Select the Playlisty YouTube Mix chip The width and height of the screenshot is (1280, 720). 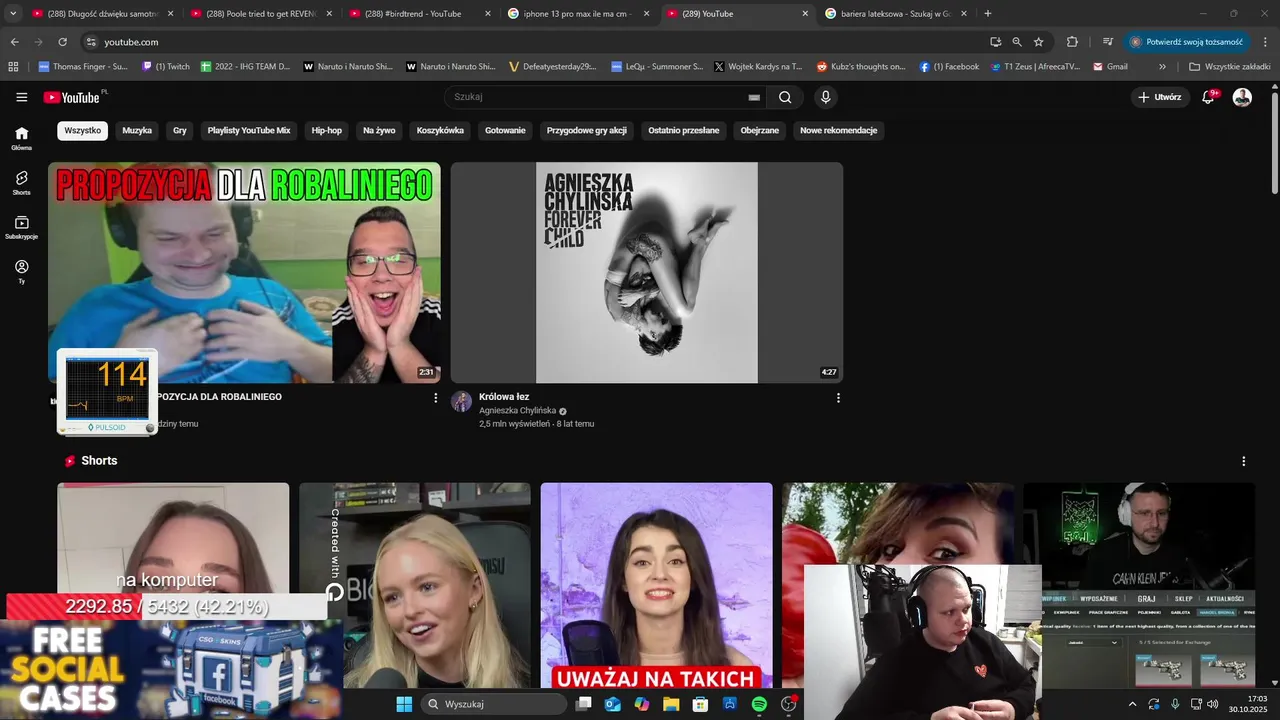tap(249, 130)
